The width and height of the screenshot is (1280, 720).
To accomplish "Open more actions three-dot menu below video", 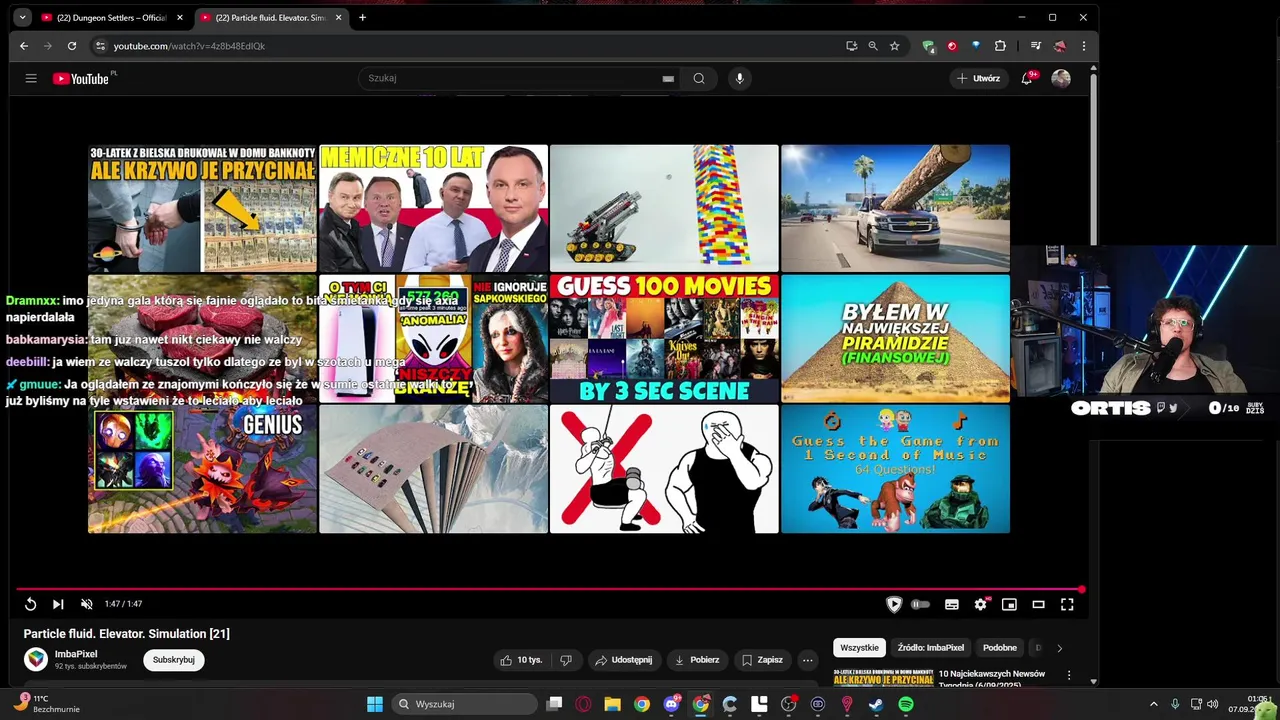I will pyautogui.click(x=807, y=660).
